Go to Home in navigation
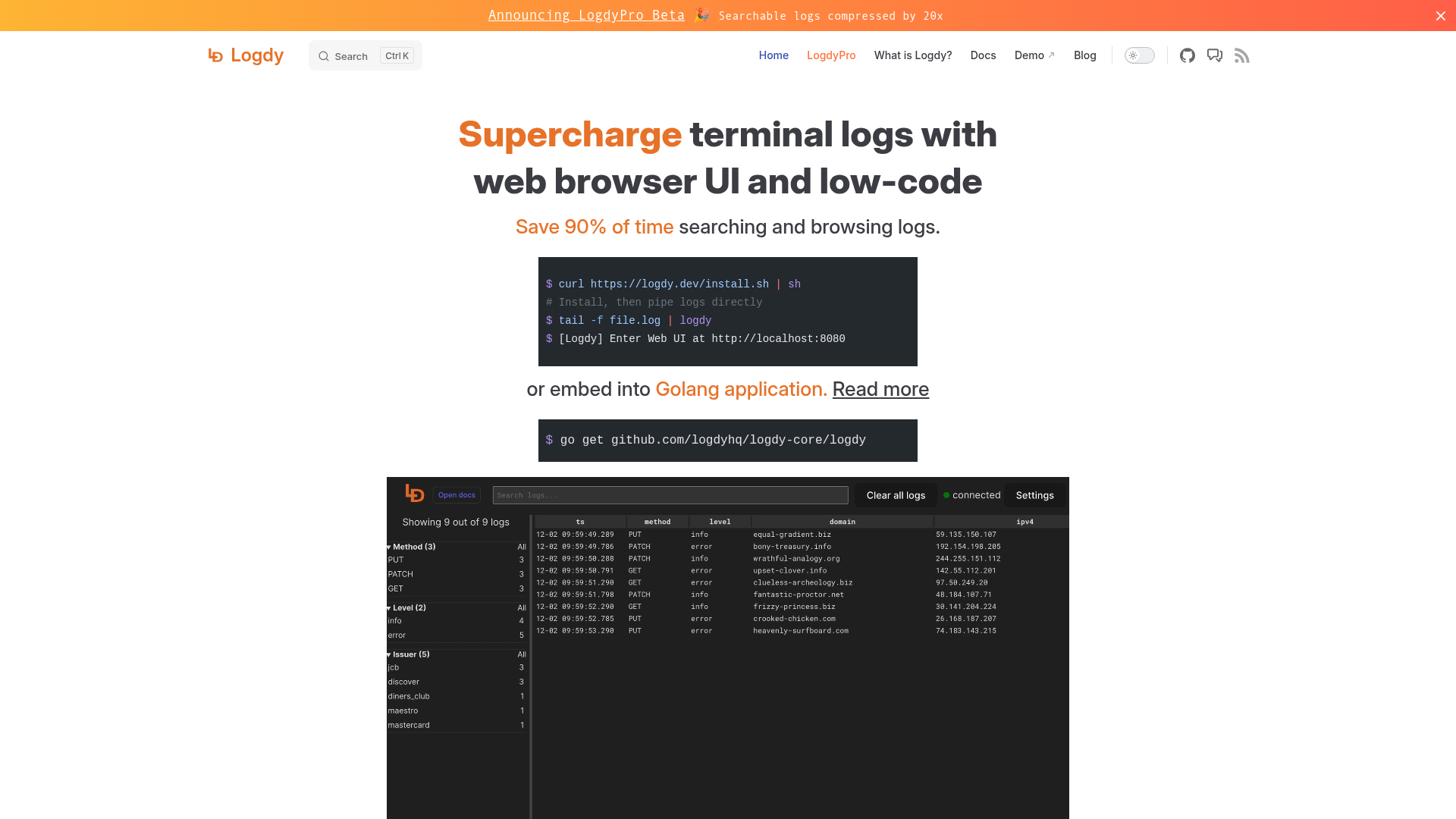Image resolution: width=1456 pixels, height=819 pixels. [773, 55]
